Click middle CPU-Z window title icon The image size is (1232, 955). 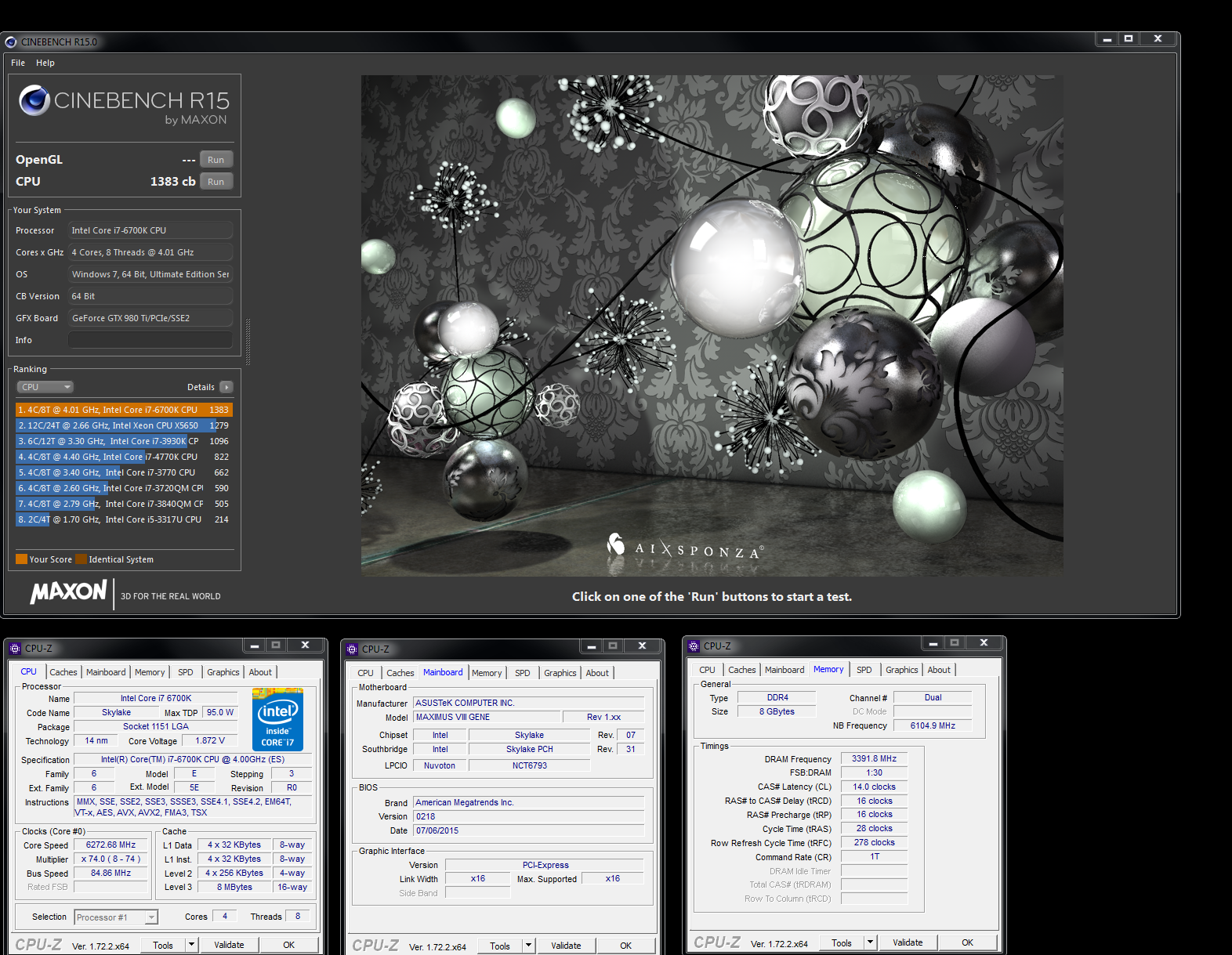click(352, 649)
